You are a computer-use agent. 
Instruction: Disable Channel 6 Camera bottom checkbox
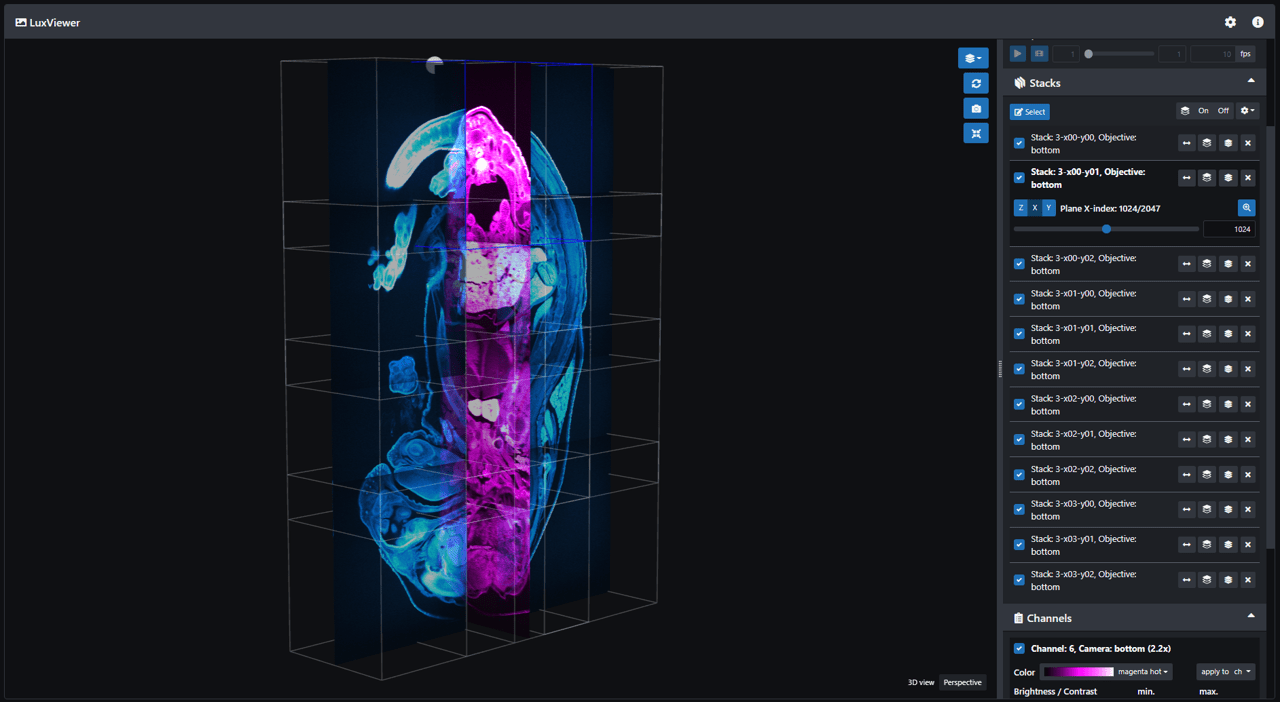[x=1019, y=648]
